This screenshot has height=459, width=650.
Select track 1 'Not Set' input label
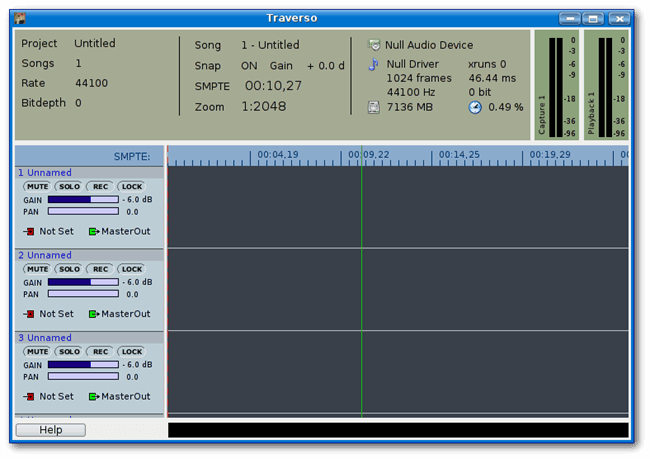[x=56, y=231]
